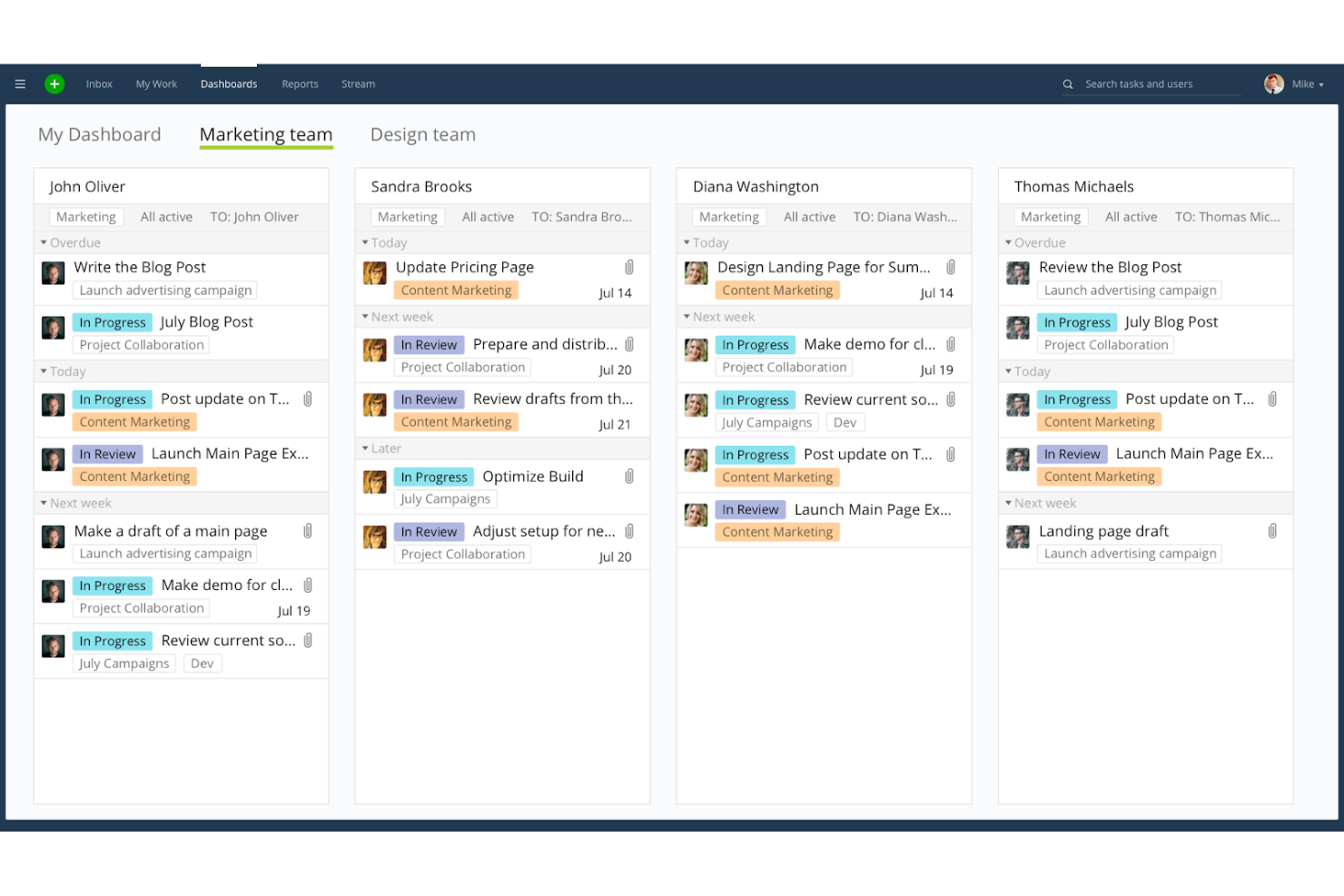Select the My Dashboard tab
This screenshot has height=896, width=1344.
[99, 134]
